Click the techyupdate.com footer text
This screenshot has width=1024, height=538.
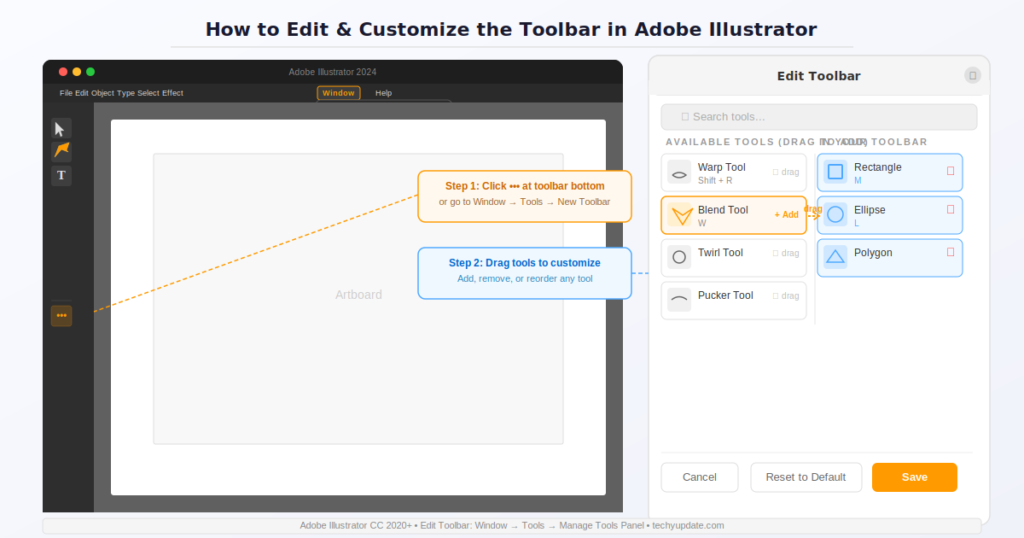click(x=688, y=526)
